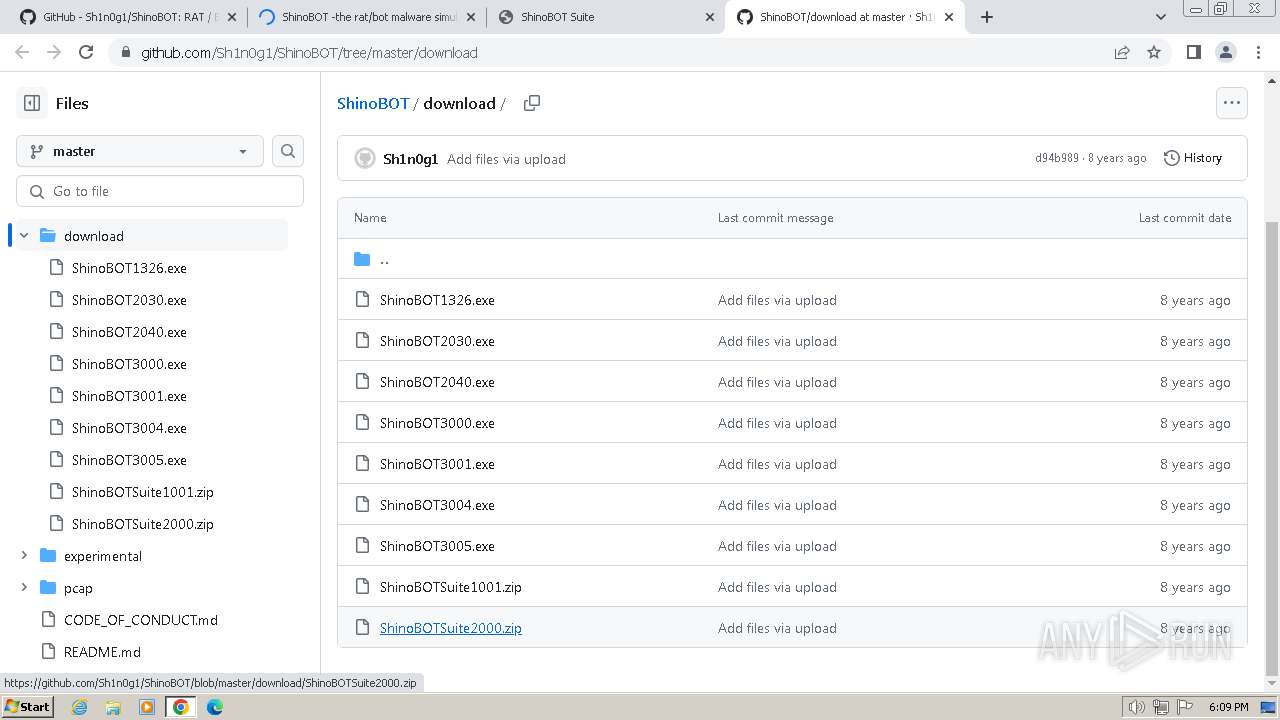Open the Chrome three-dot menu

pos(1257,52)
